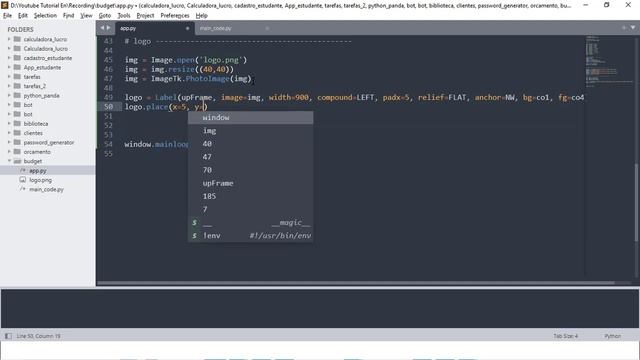Open the tab list dropdown arrow
Screen dimensions: 640x360
coord(633,28)
